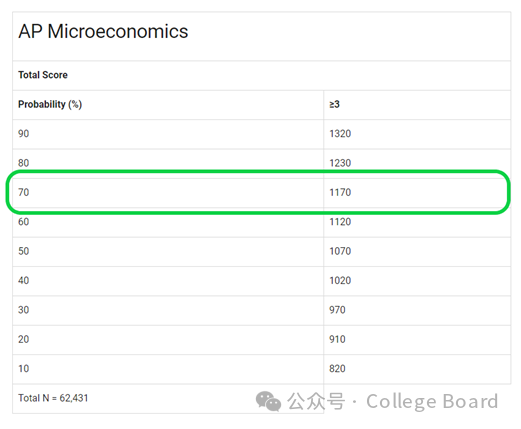Click the 970 score cell
This screenshot has height=429, width=521.
(417, 310)
